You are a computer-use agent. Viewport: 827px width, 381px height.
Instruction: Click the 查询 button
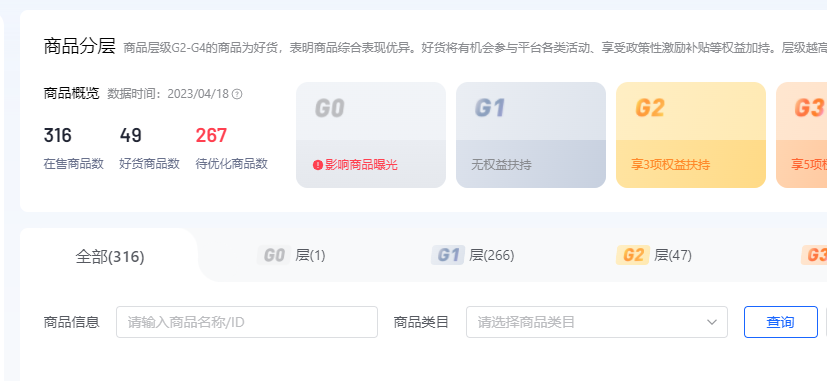781,322
